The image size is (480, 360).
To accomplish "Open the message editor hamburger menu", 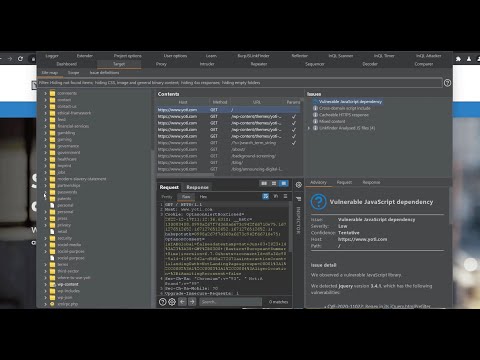I will pyautogui.click(x=285, y=196).
